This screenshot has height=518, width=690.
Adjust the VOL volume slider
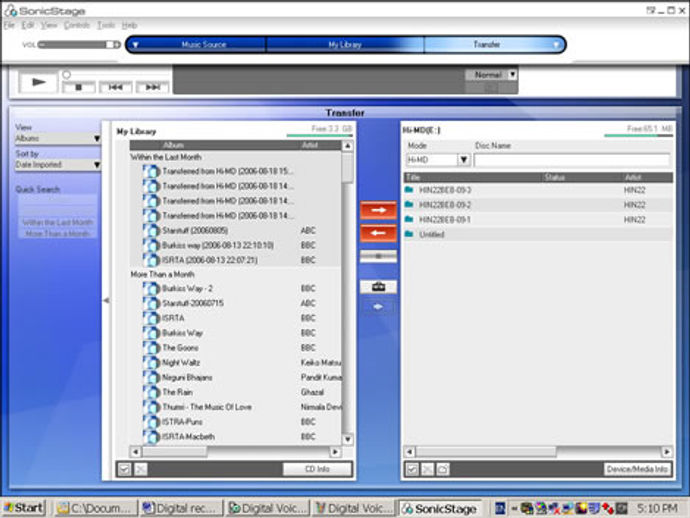click(79, 44)
